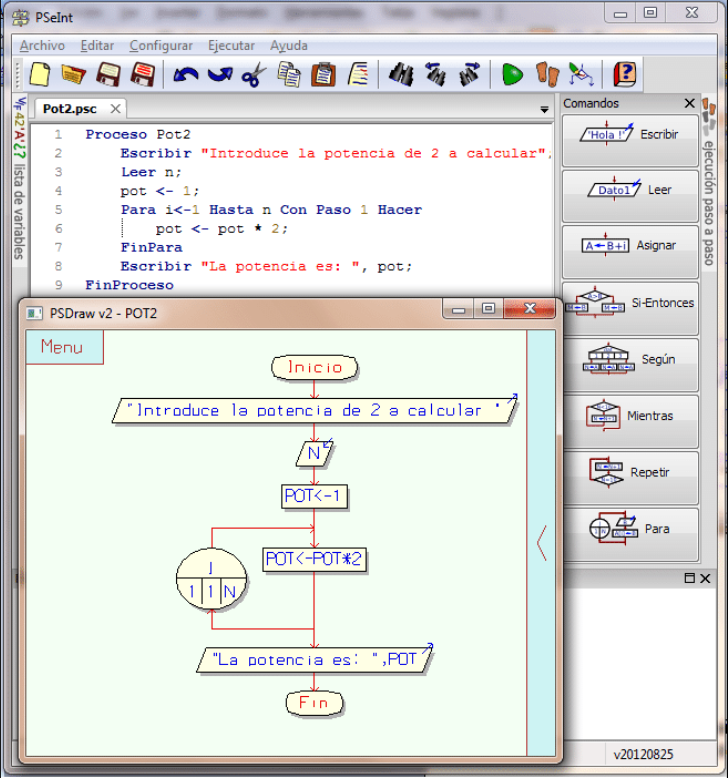Insert the Si-Entonces command
The height and width of the screenshot is (778, 728).
tap(630, 303)
